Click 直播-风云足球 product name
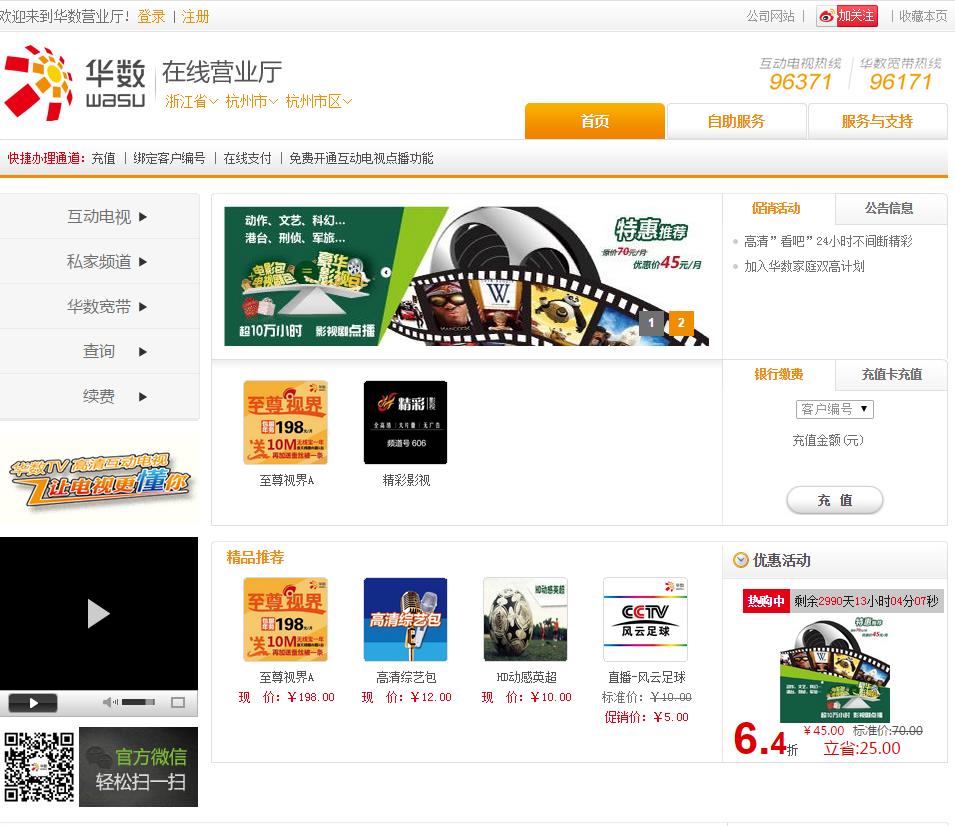This screenshot has height=826, width=955. [647, 677]
